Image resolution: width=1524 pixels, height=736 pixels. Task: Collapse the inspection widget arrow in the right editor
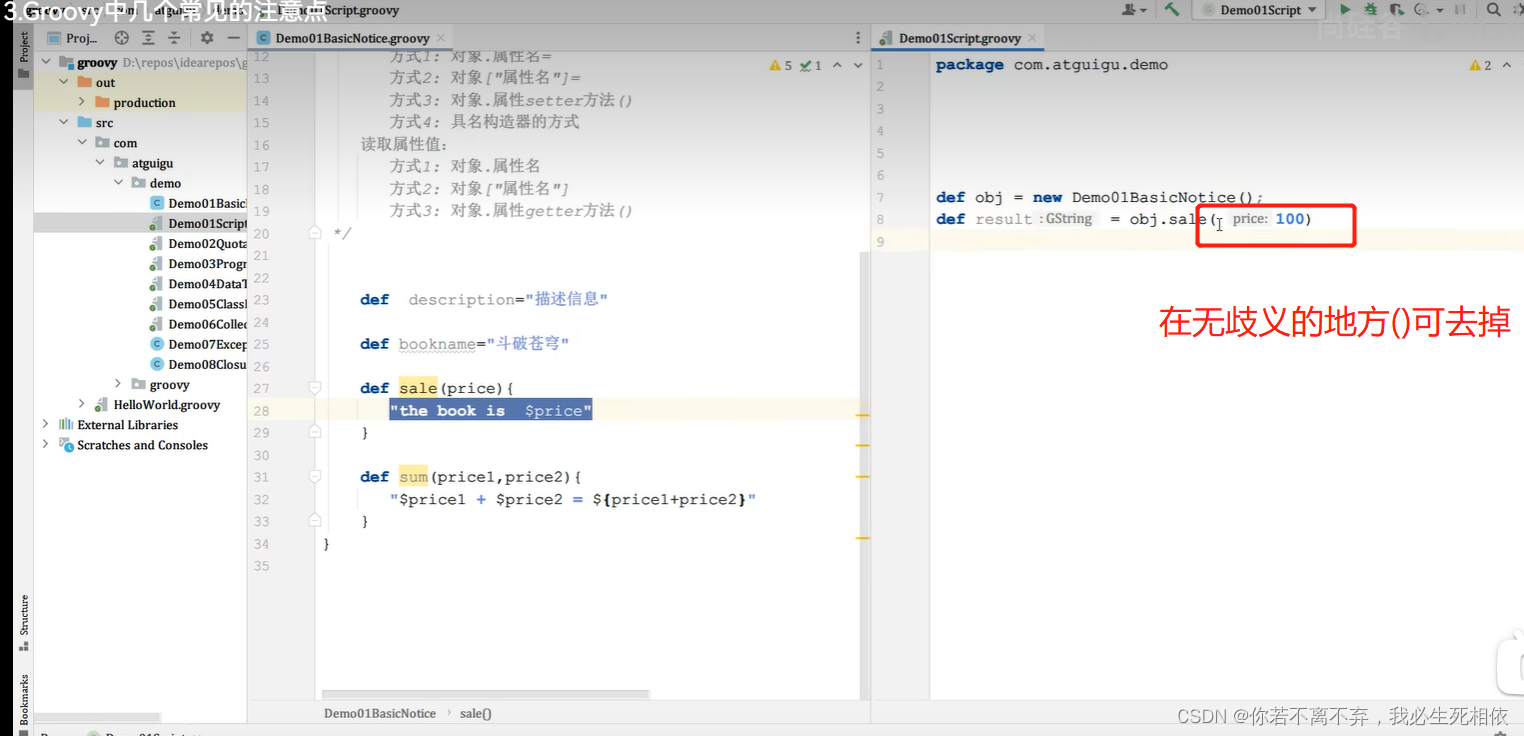pos(1507,65)
